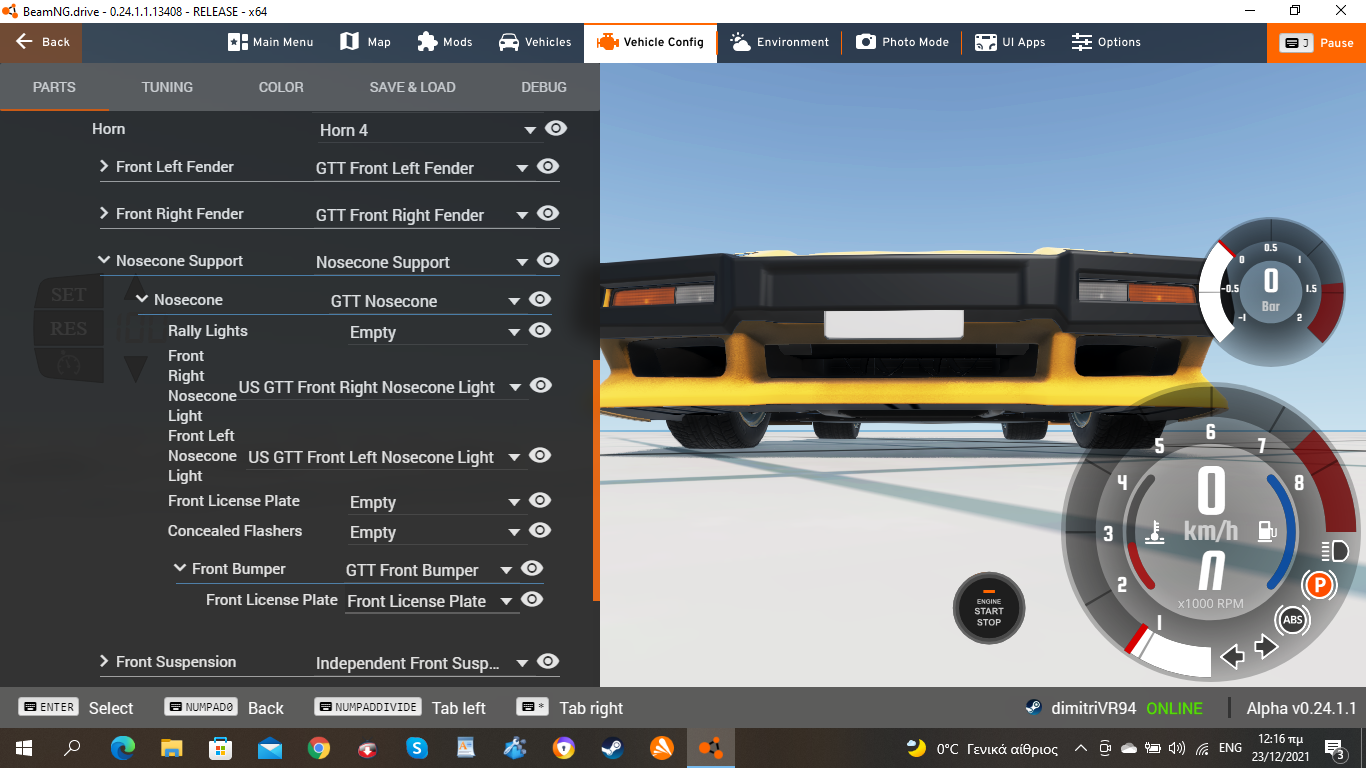Hide the Front Right Fender part
The width and height of the screenshot is (1366, 768).
(x=548, y=214)
